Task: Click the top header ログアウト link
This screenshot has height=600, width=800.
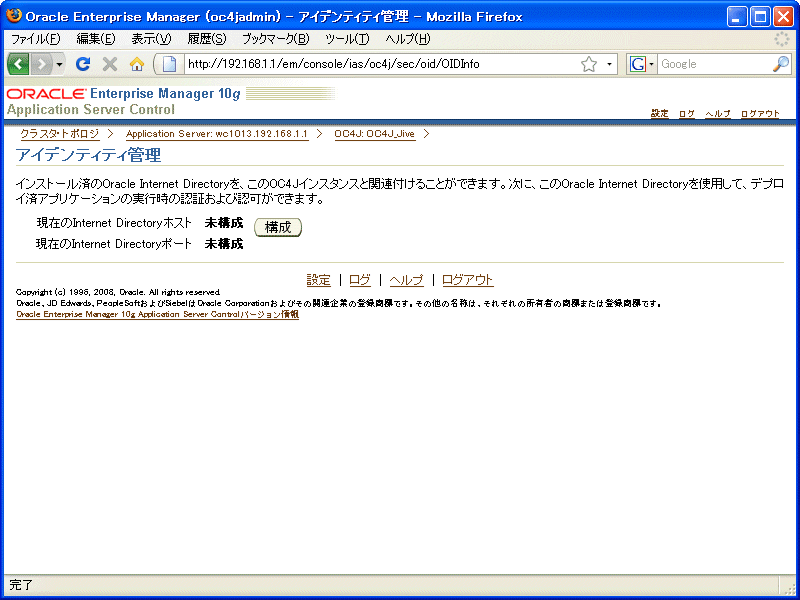Action: [760, 113]
